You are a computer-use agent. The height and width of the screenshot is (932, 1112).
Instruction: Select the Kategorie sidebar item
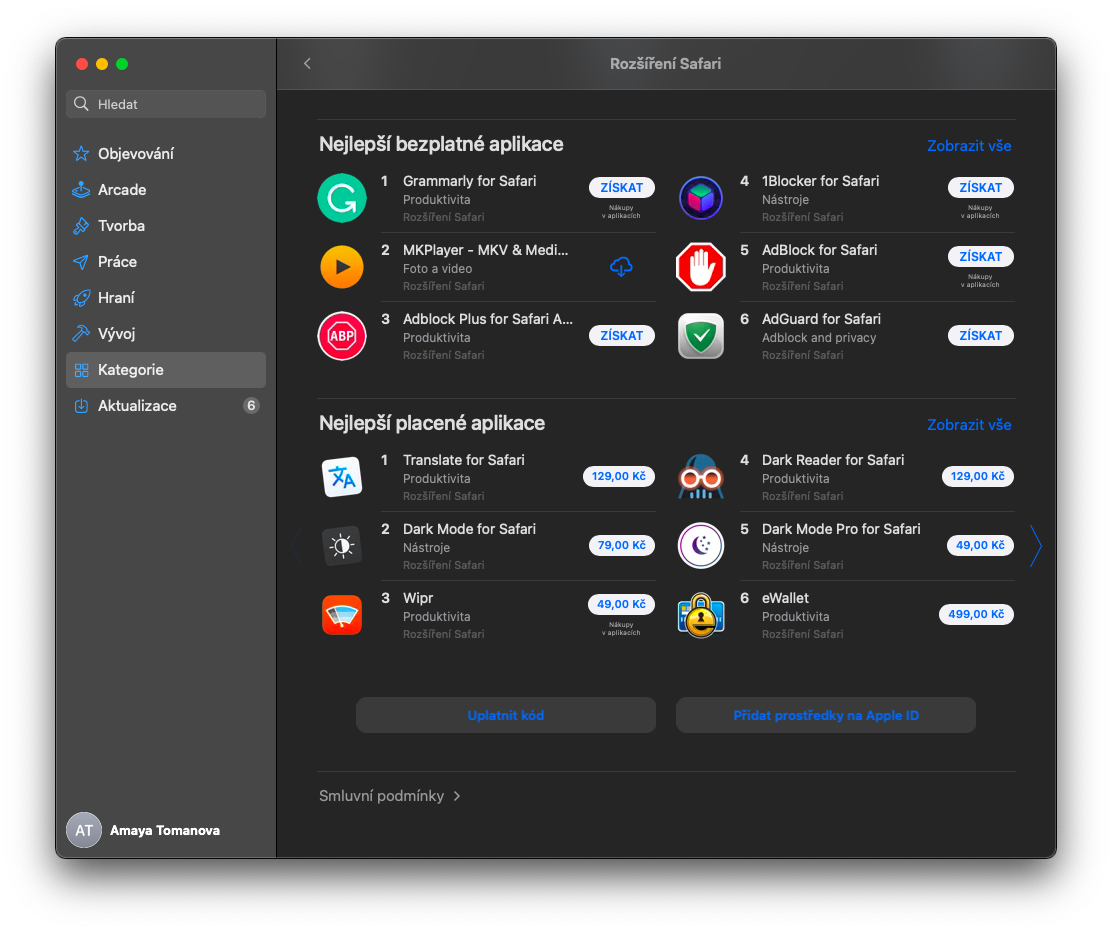click(x=166, y=370)
